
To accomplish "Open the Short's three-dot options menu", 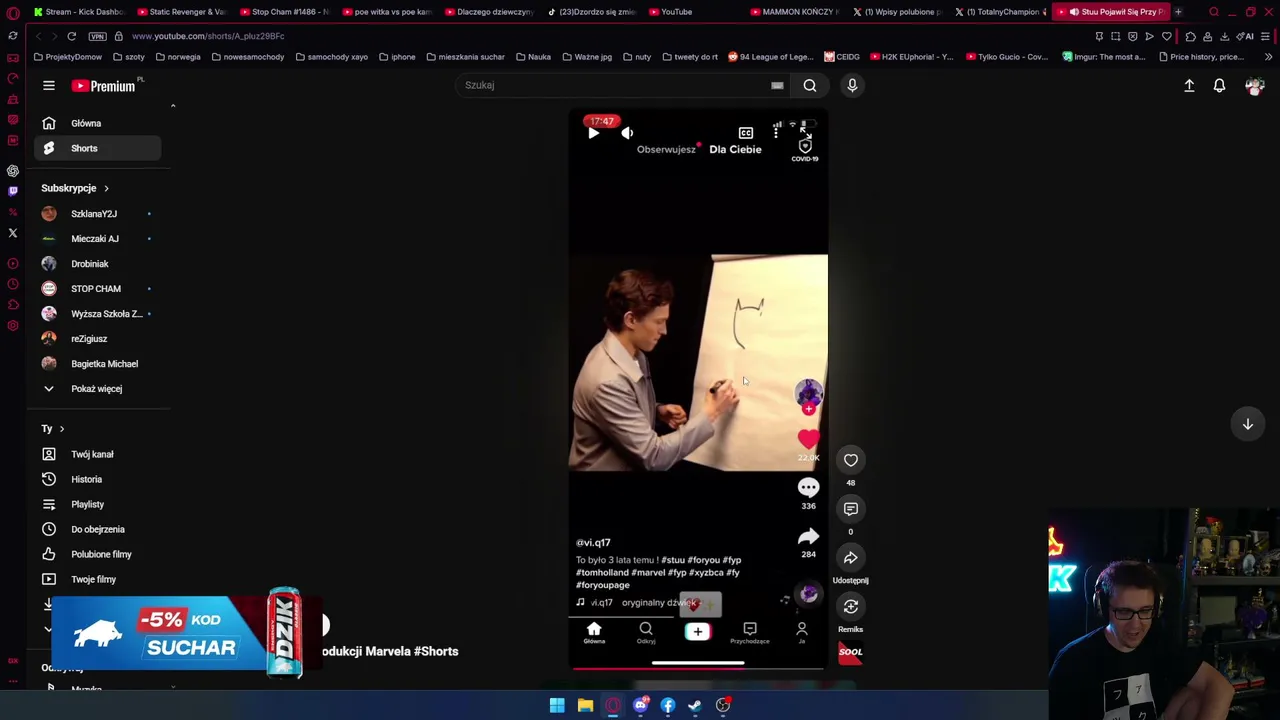I will tap(776, 133).
